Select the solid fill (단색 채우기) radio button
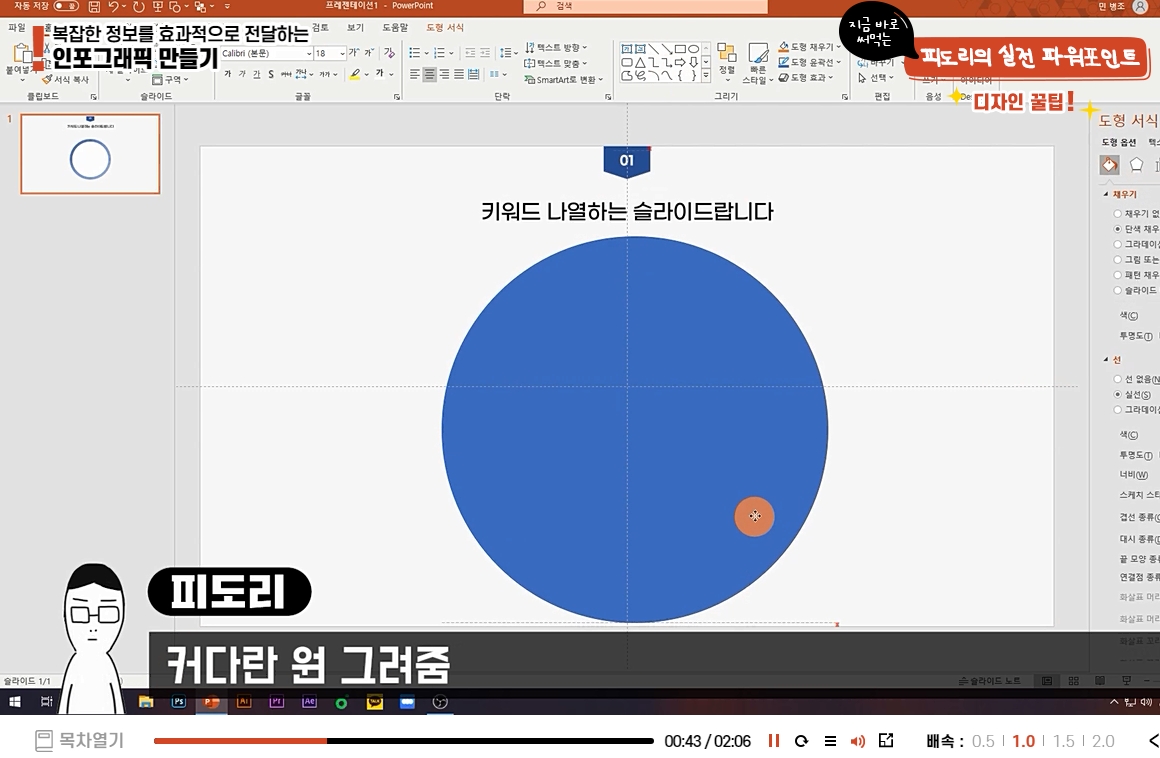Viewport: 1160px width, 758px height. (1117, 229)
